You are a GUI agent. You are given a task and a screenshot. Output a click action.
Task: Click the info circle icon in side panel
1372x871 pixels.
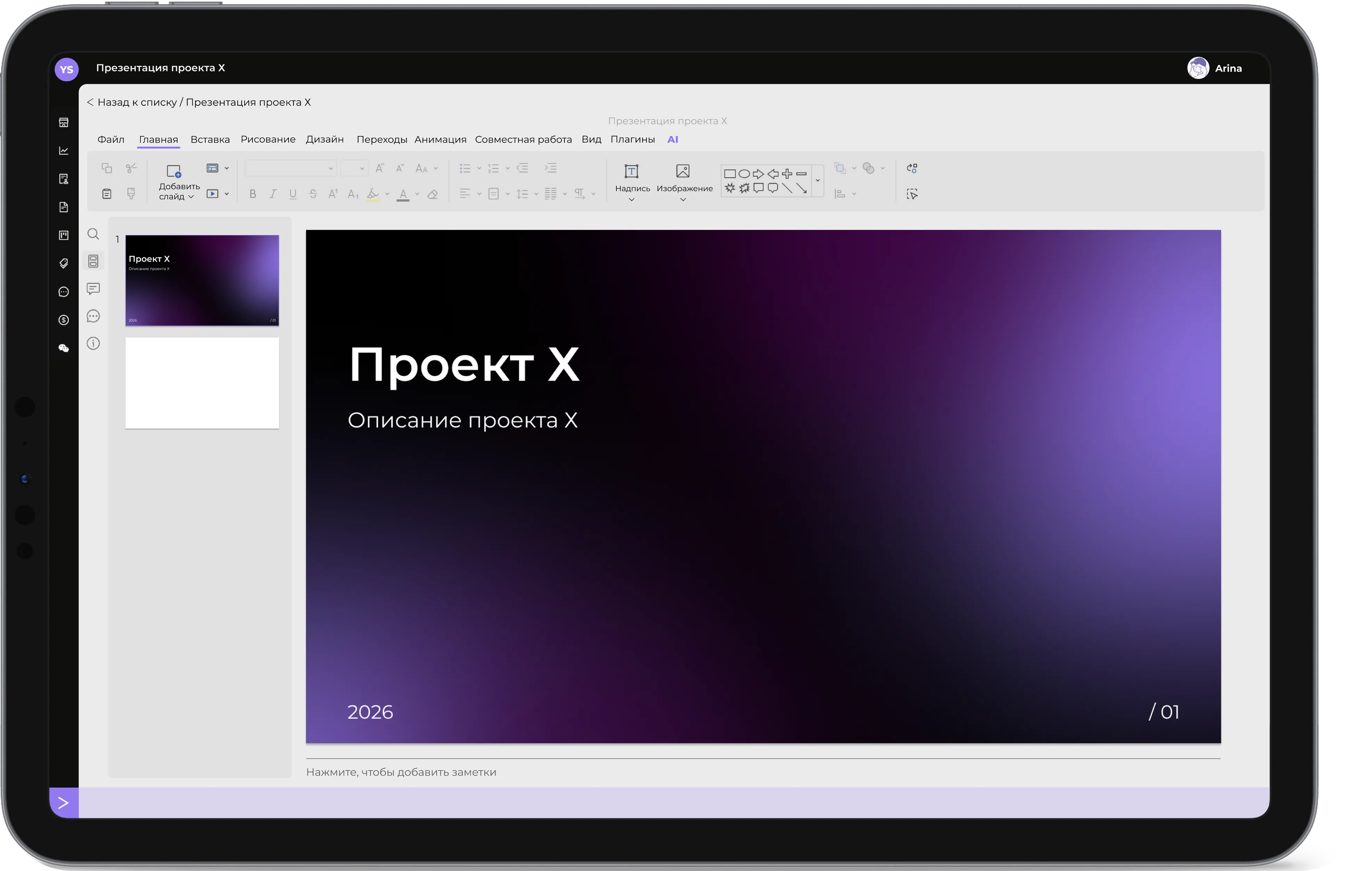point(94,344)
